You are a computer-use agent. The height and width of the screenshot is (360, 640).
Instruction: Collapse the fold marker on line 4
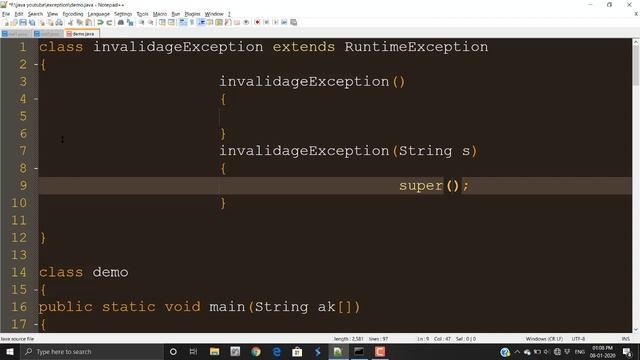pyautogui.click(x=36, y=99)
